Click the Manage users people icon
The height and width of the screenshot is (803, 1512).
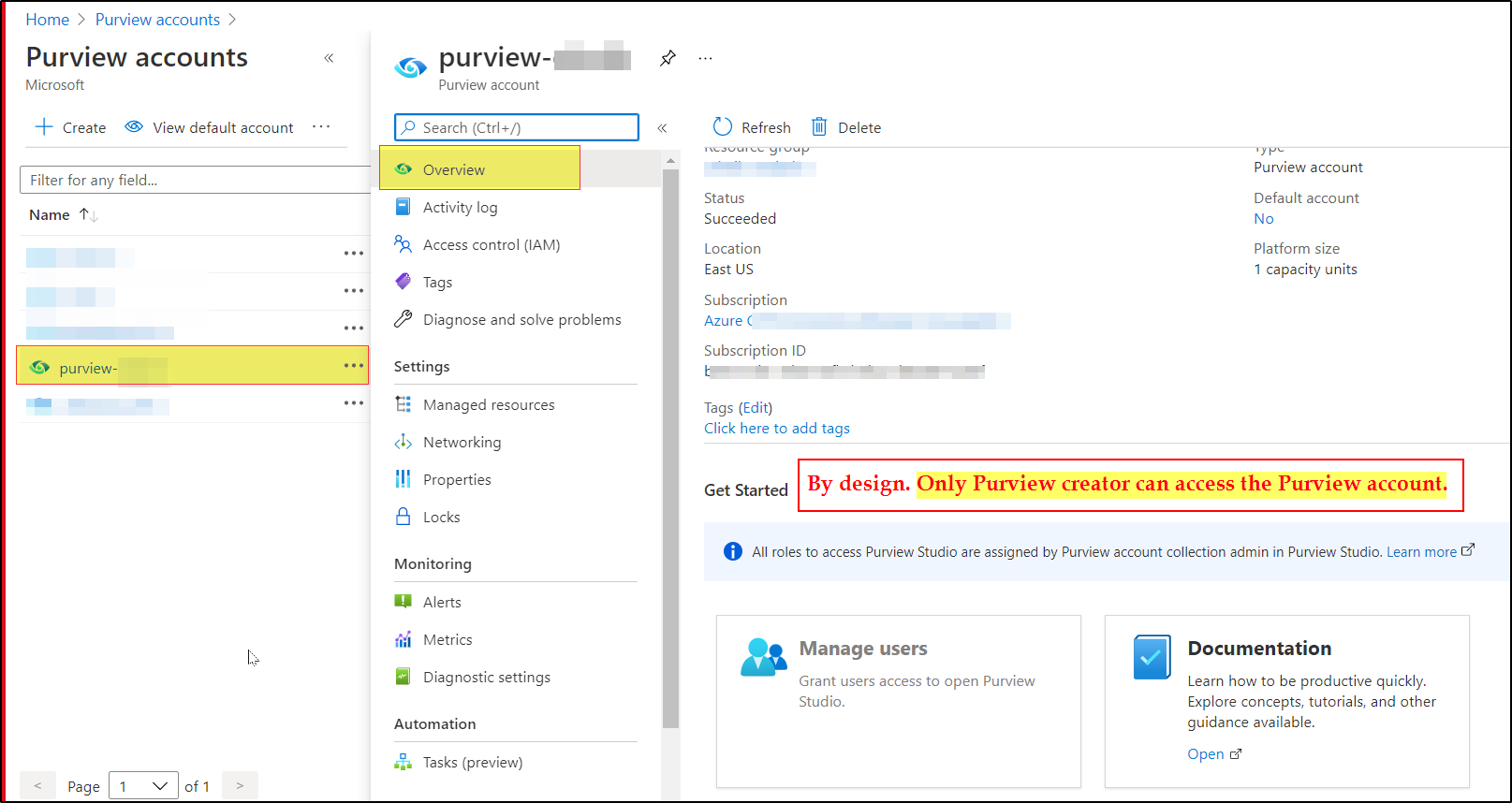click(764, 657)
